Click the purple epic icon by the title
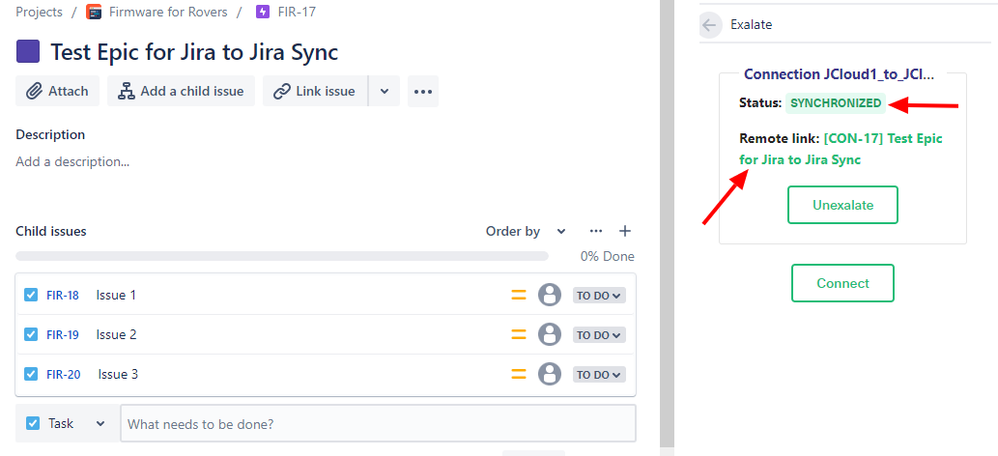The width and height of the screenshot is (998, 456). click(28, 52)
